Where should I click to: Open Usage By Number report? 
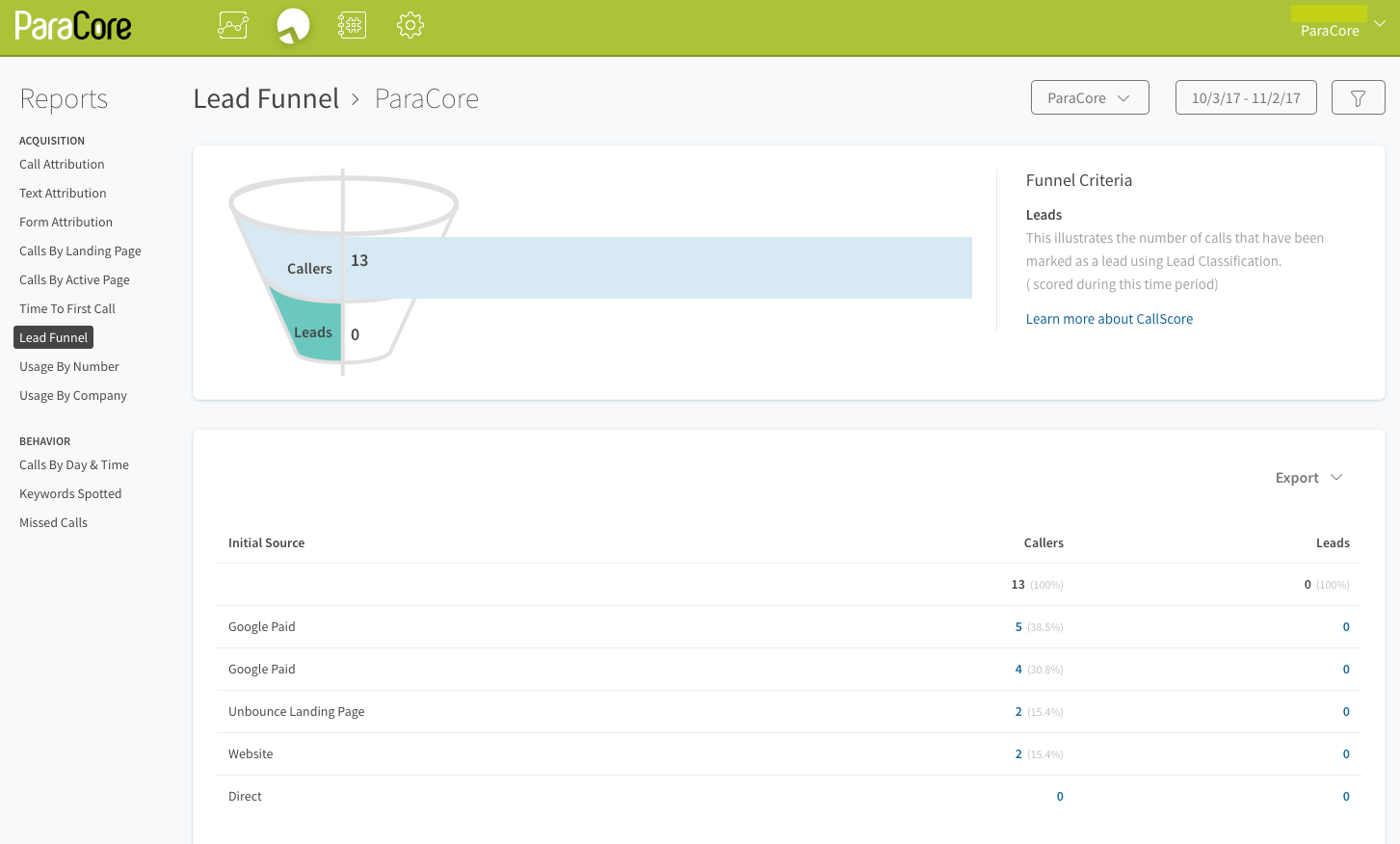[x=69, y=366]
